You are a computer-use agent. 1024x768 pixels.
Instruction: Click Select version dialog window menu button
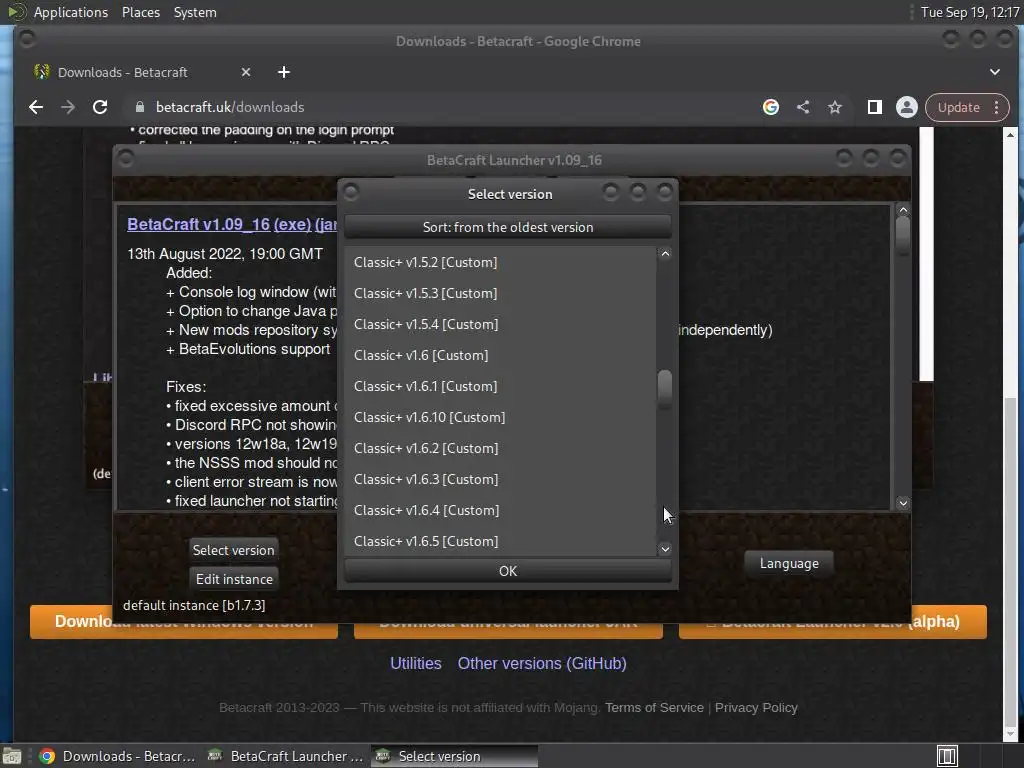pos(351,192)
